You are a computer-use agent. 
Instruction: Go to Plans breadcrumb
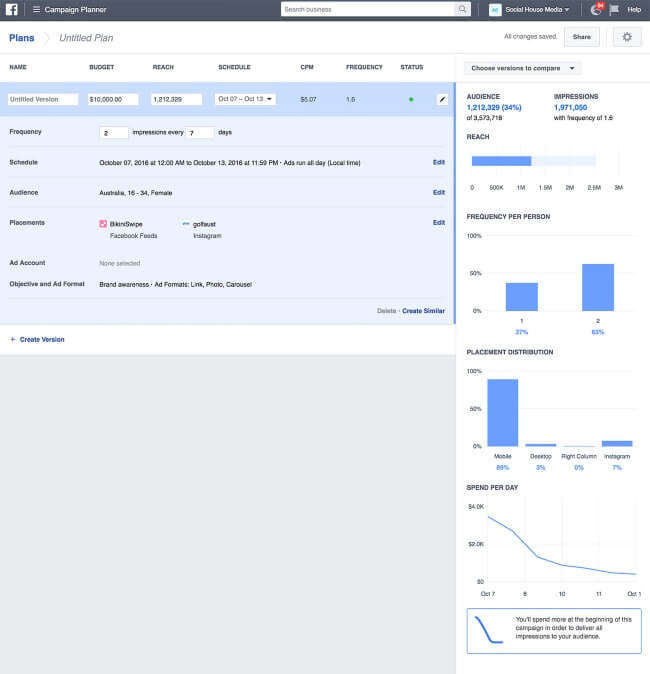(x=21, y=37)
